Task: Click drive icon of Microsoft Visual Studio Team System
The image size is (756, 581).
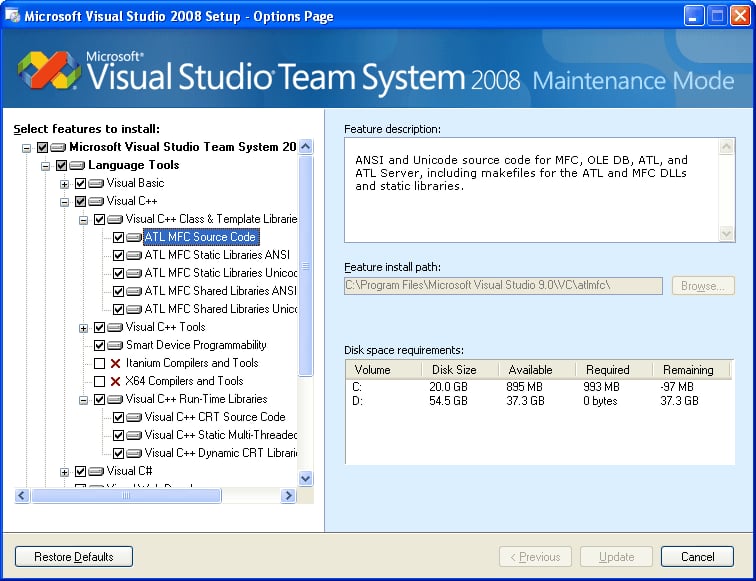Action: (58, 147)
